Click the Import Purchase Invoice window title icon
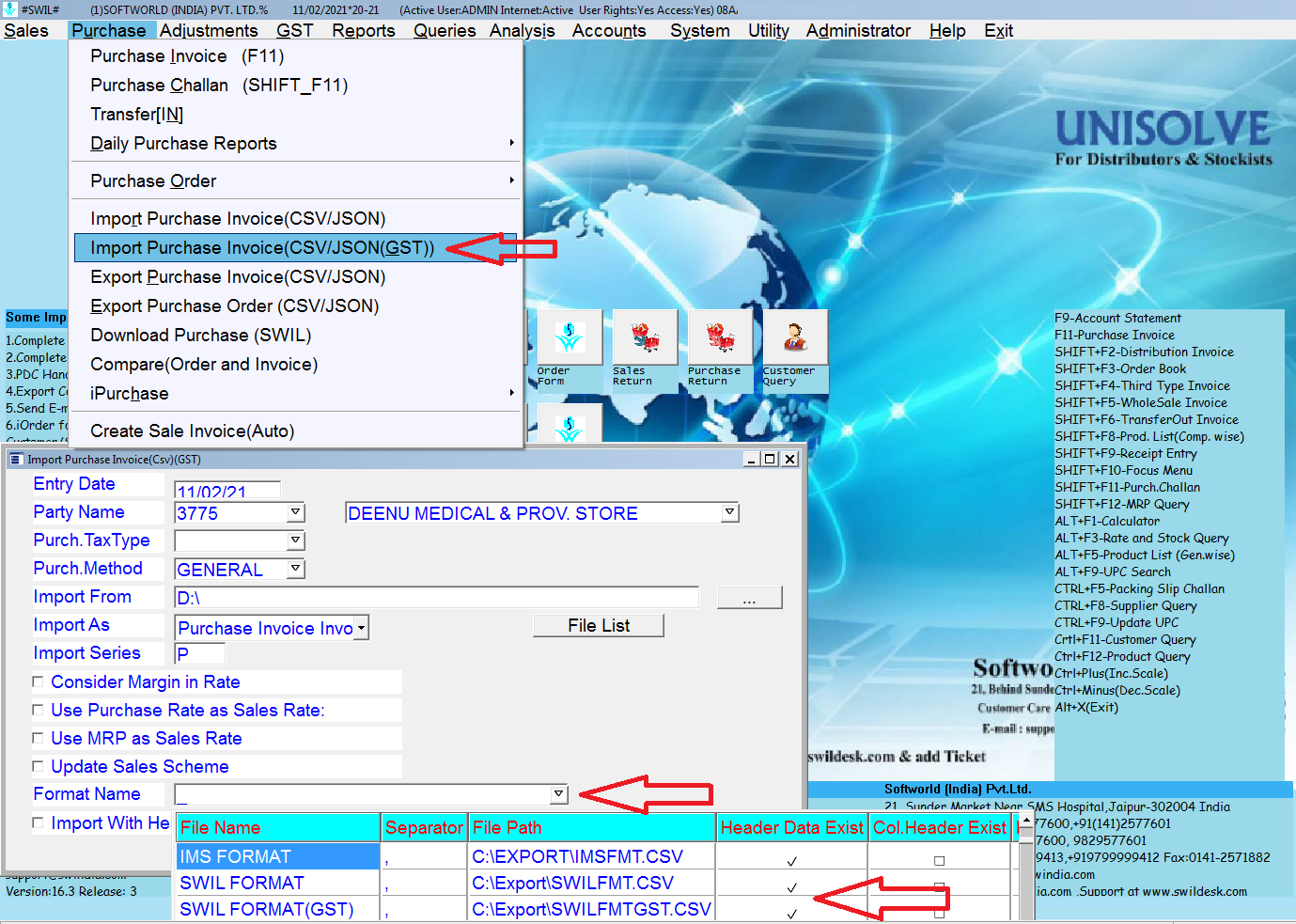1296x924 pixels. tap(16, 460)
